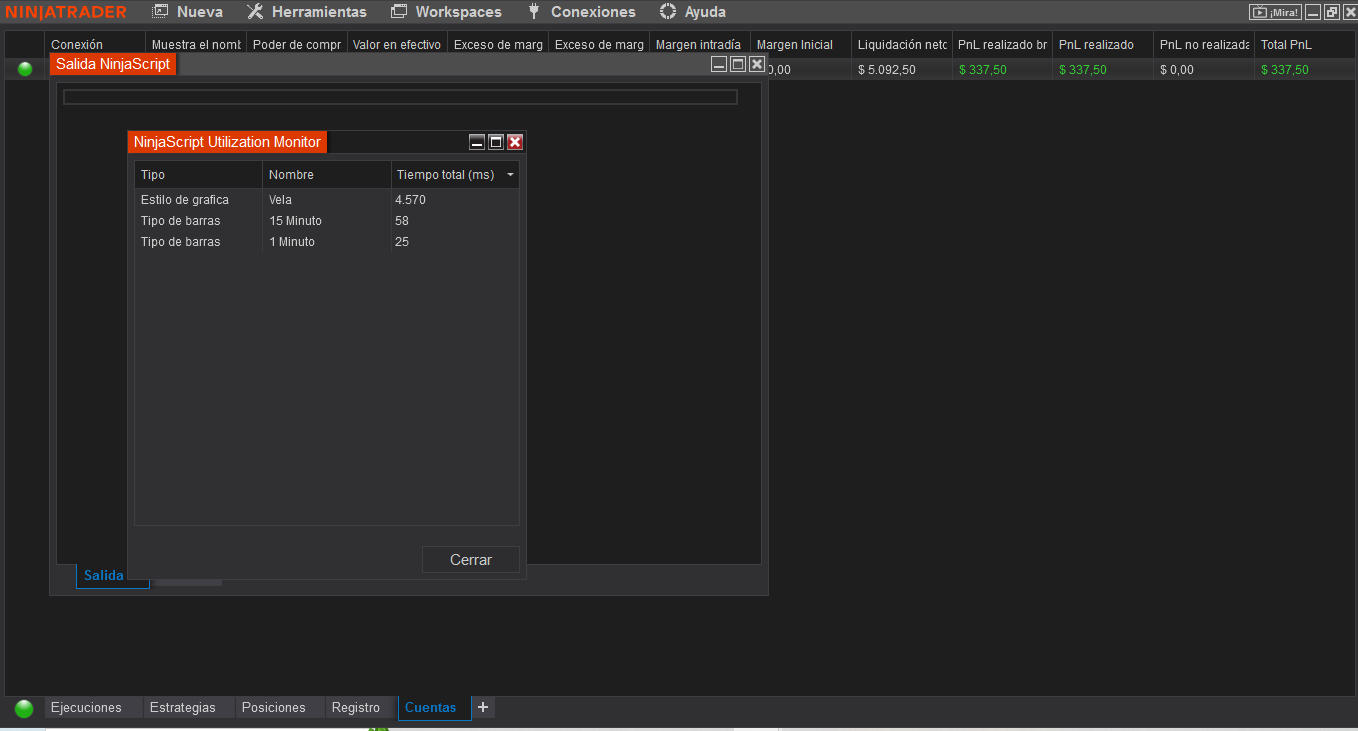Click the Salida NinjaScript window title
The height and width of the screenshot is (731, 1358).
[x=113, y=64]
